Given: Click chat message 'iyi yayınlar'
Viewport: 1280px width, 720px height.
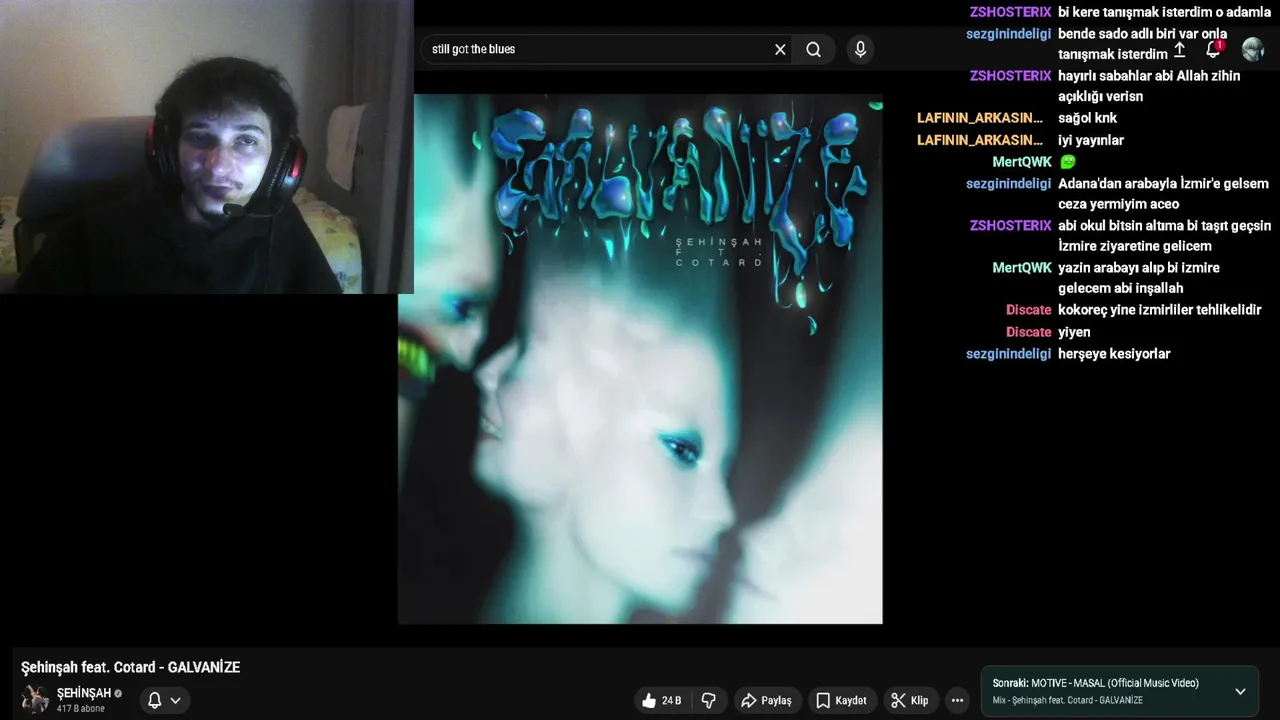Looking at the screenshot, I should (x=1091, y=141).
